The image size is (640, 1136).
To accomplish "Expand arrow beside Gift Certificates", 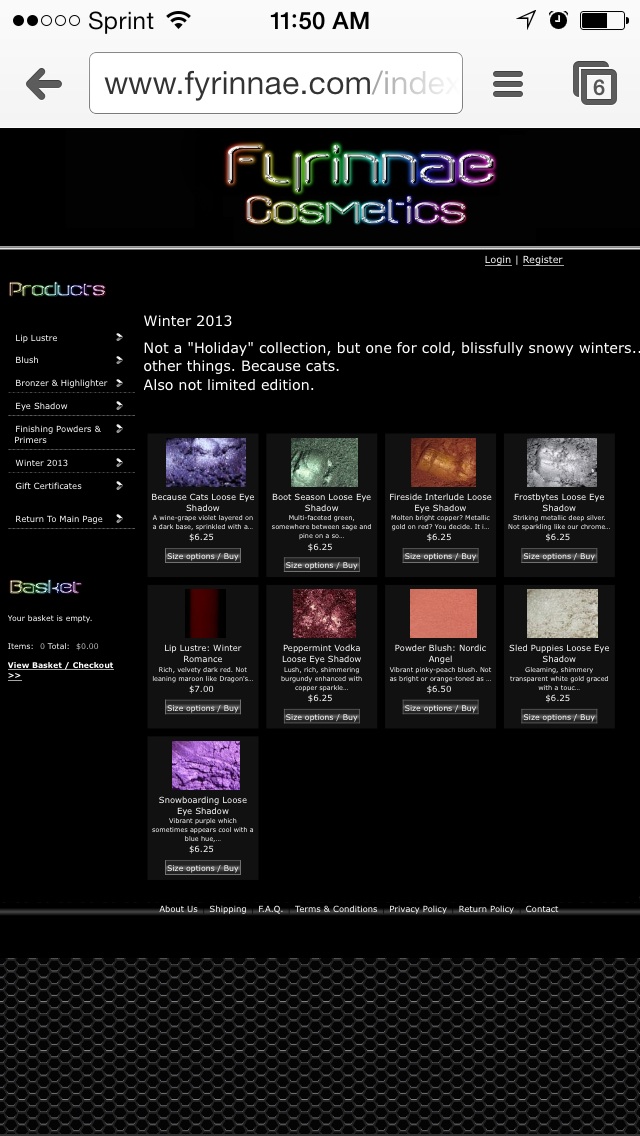I will [119, 485].
